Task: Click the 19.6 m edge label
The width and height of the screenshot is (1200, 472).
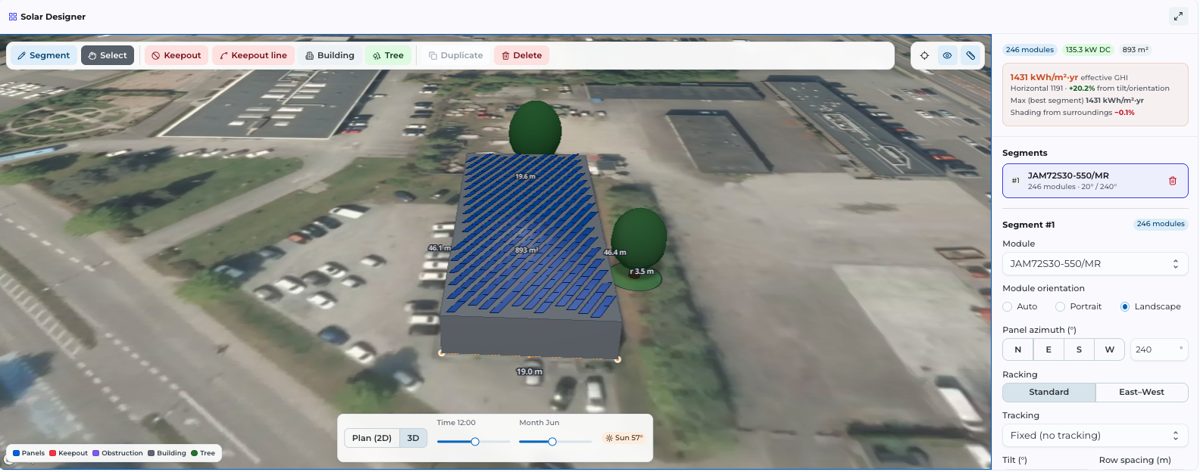Action: coord(526,176)
